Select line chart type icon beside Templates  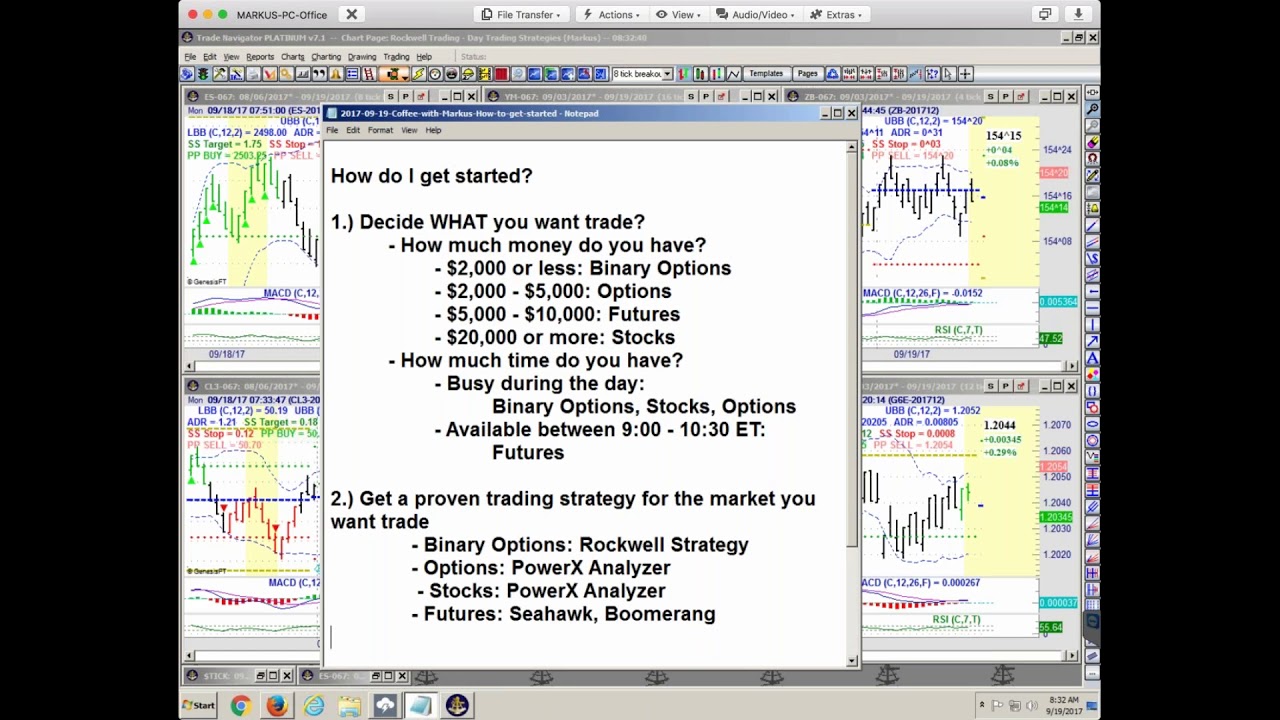(x=733, y=74)
